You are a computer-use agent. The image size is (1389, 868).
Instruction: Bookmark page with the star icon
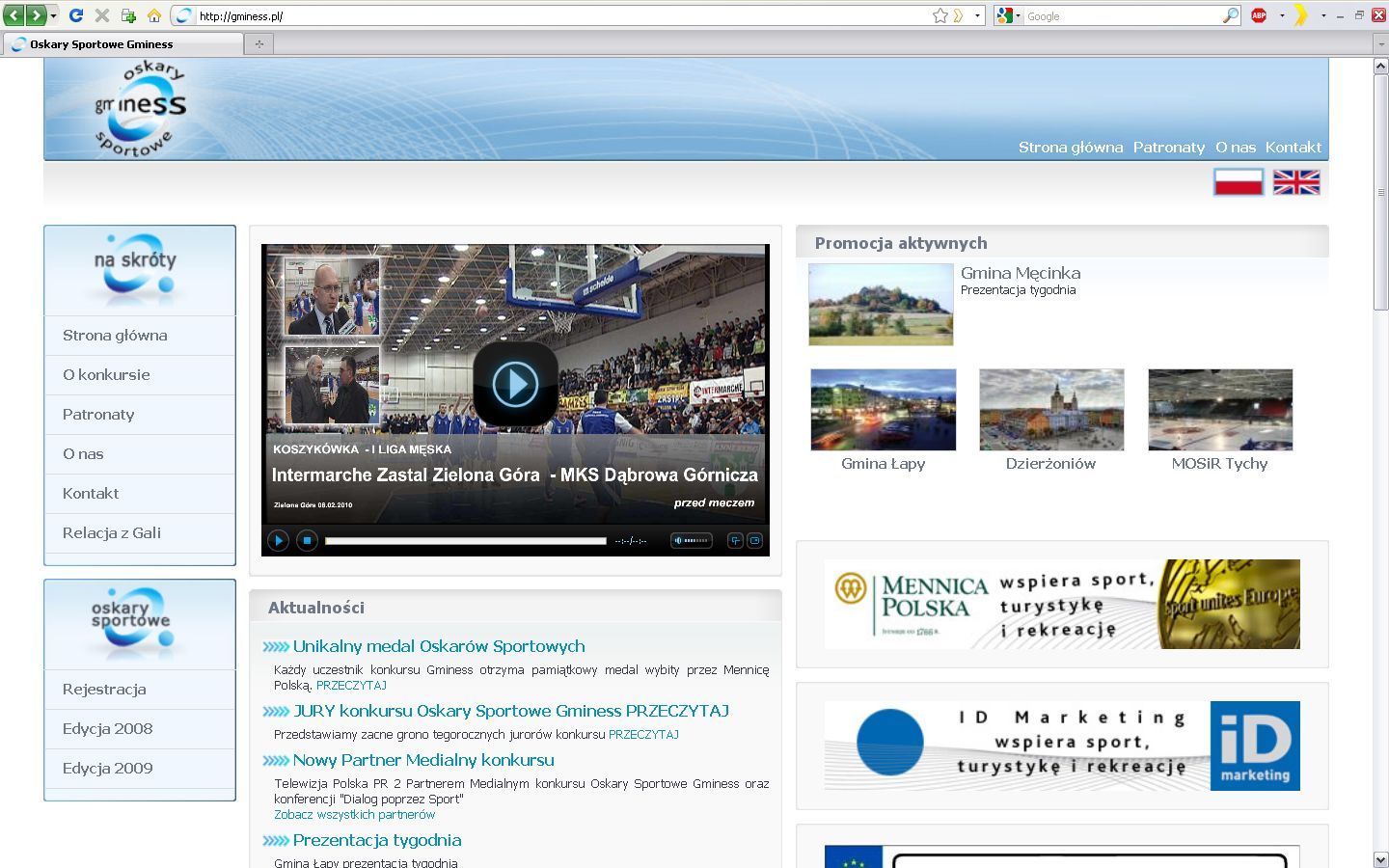click(x=940, y=15)
